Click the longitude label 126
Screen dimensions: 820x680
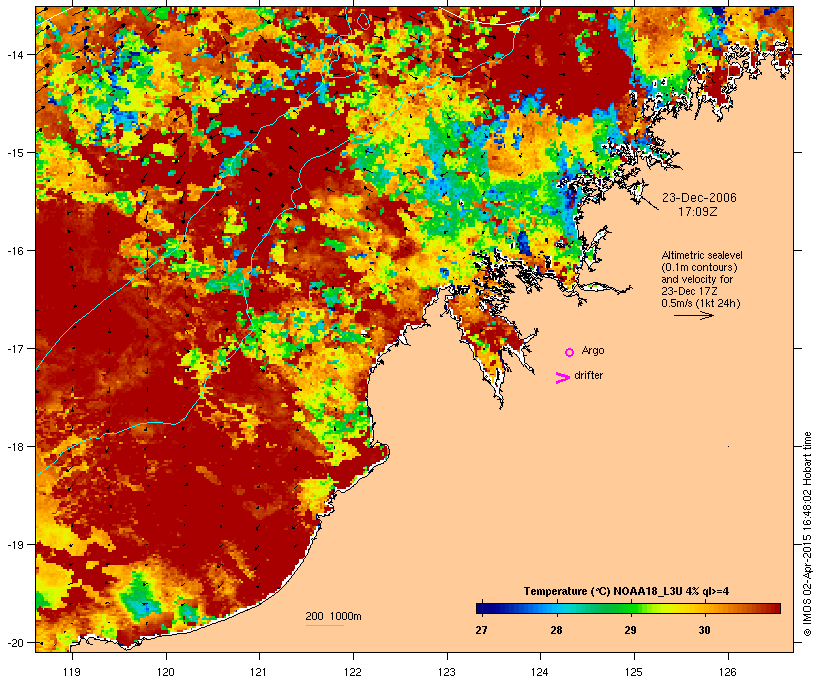pos(727,672)
